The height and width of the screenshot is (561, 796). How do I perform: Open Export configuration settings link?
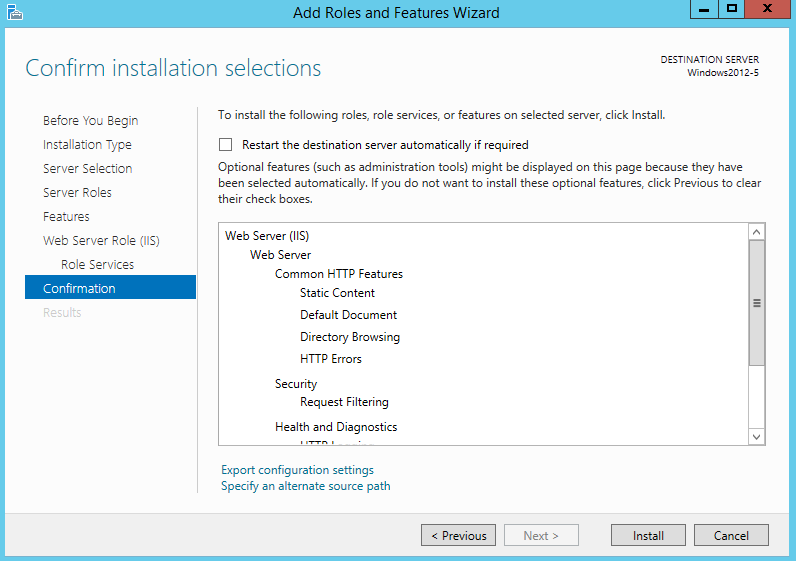(x=297, y=470)
